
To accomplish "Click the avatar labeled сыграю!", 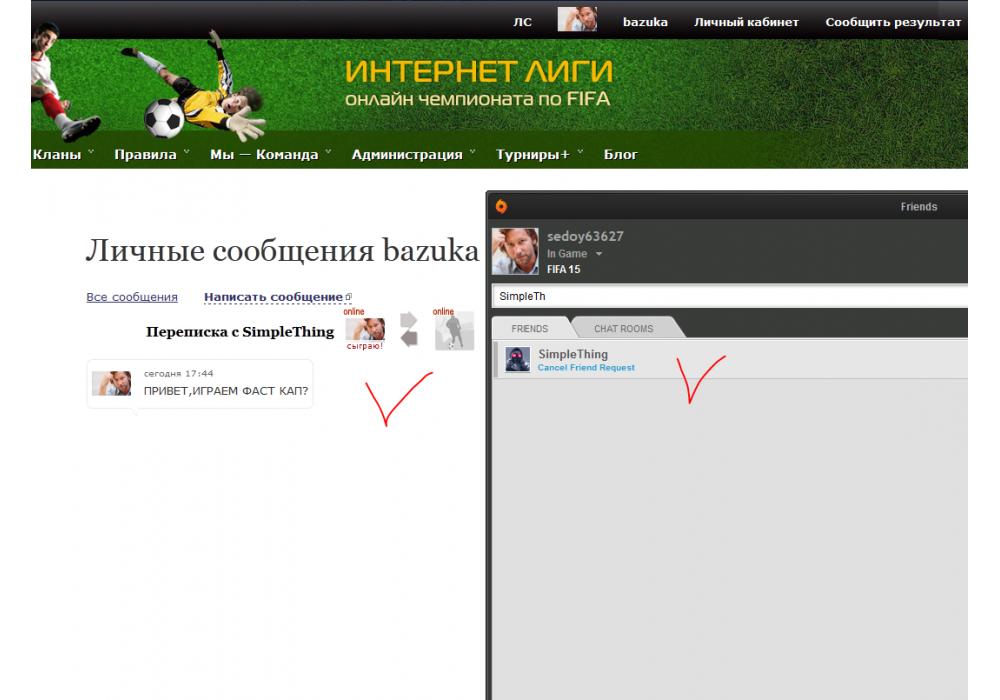I will coord(365,329).
